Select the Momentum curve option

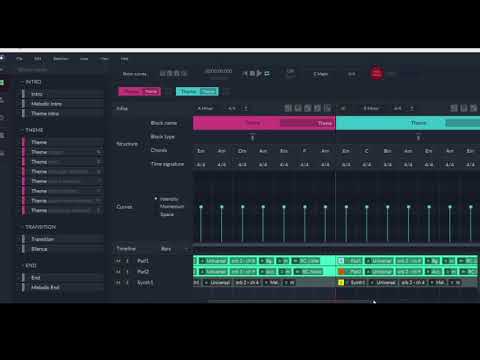(172, 207)
